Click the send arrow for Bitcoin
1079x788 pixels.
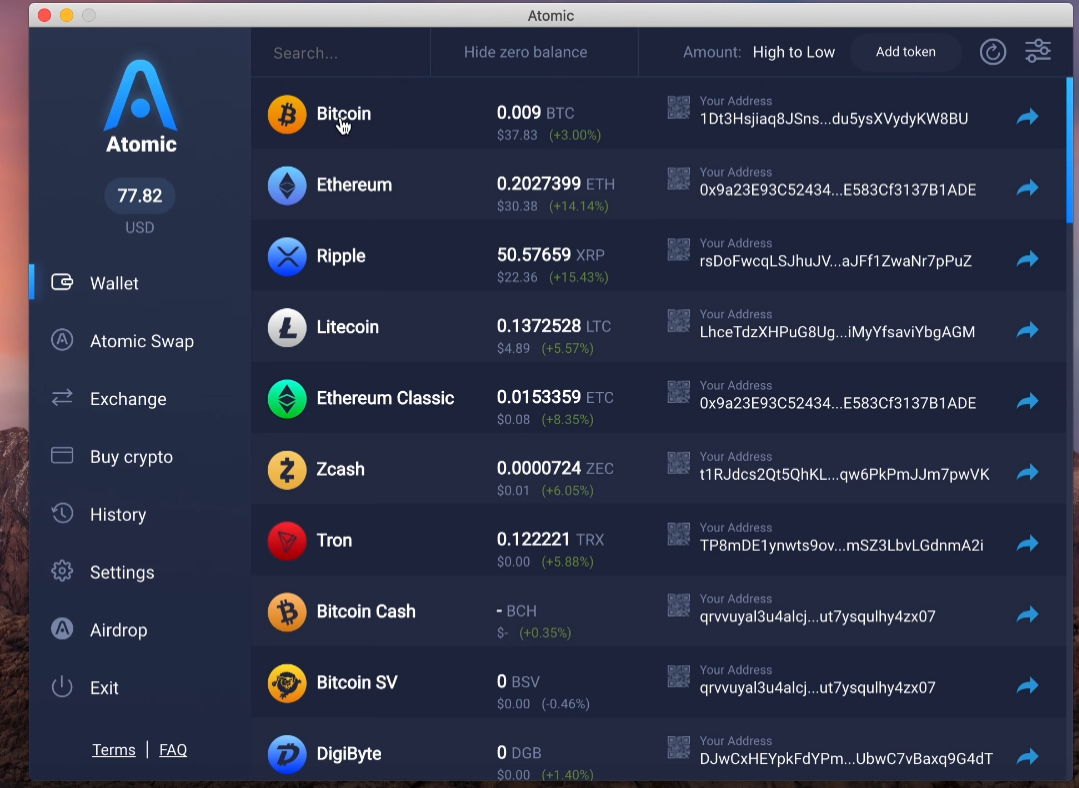click(1027, 117)
